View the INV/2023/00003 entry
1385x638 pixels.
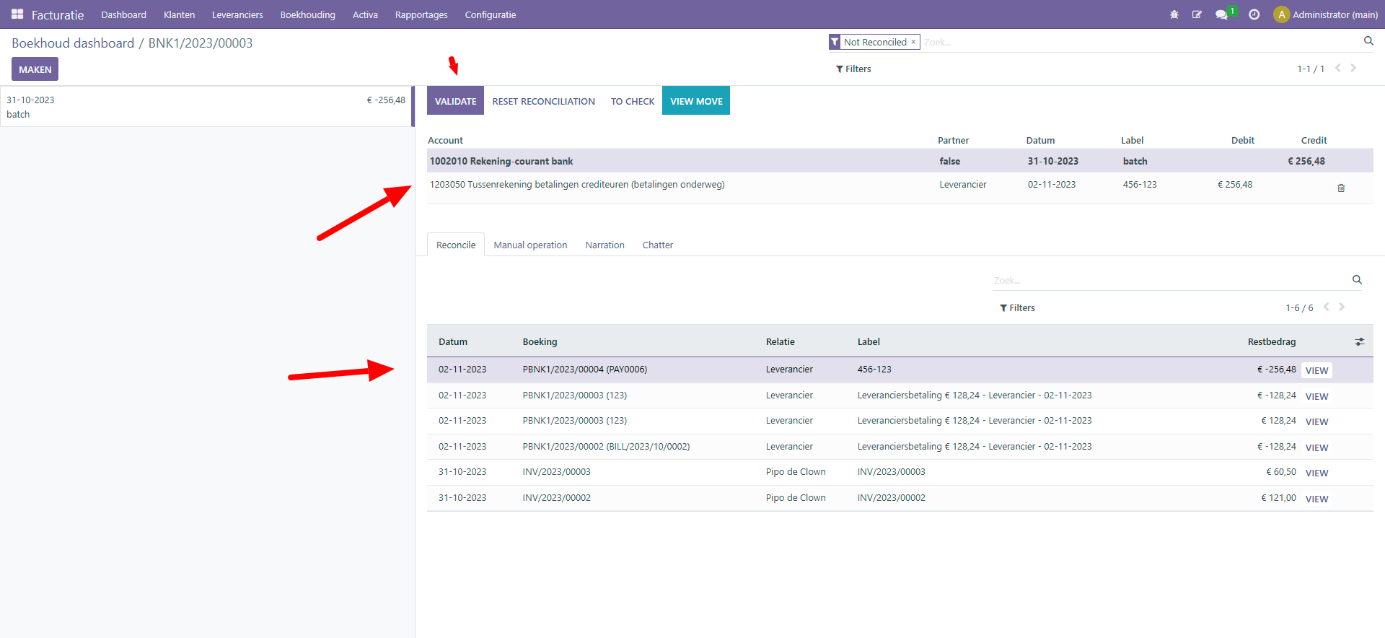(1316, 473)
